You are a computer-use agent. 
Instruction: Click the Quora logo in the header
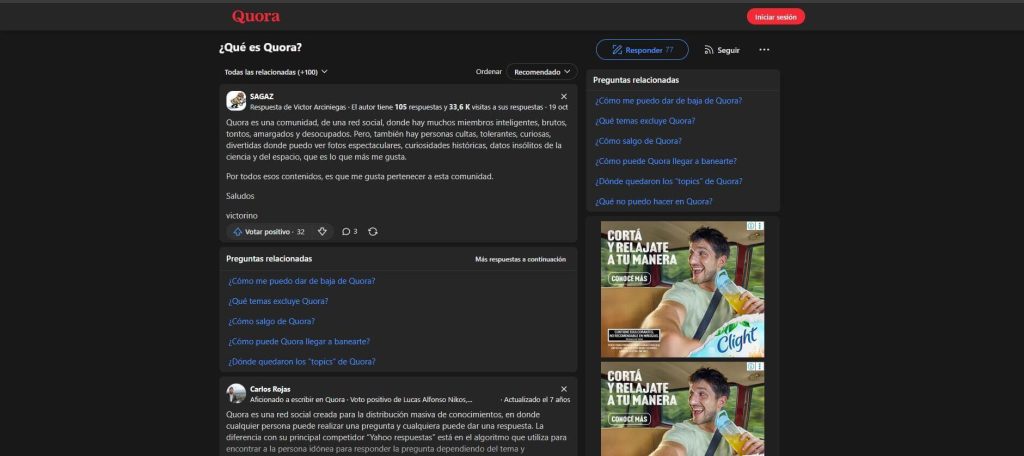(256, 16)
